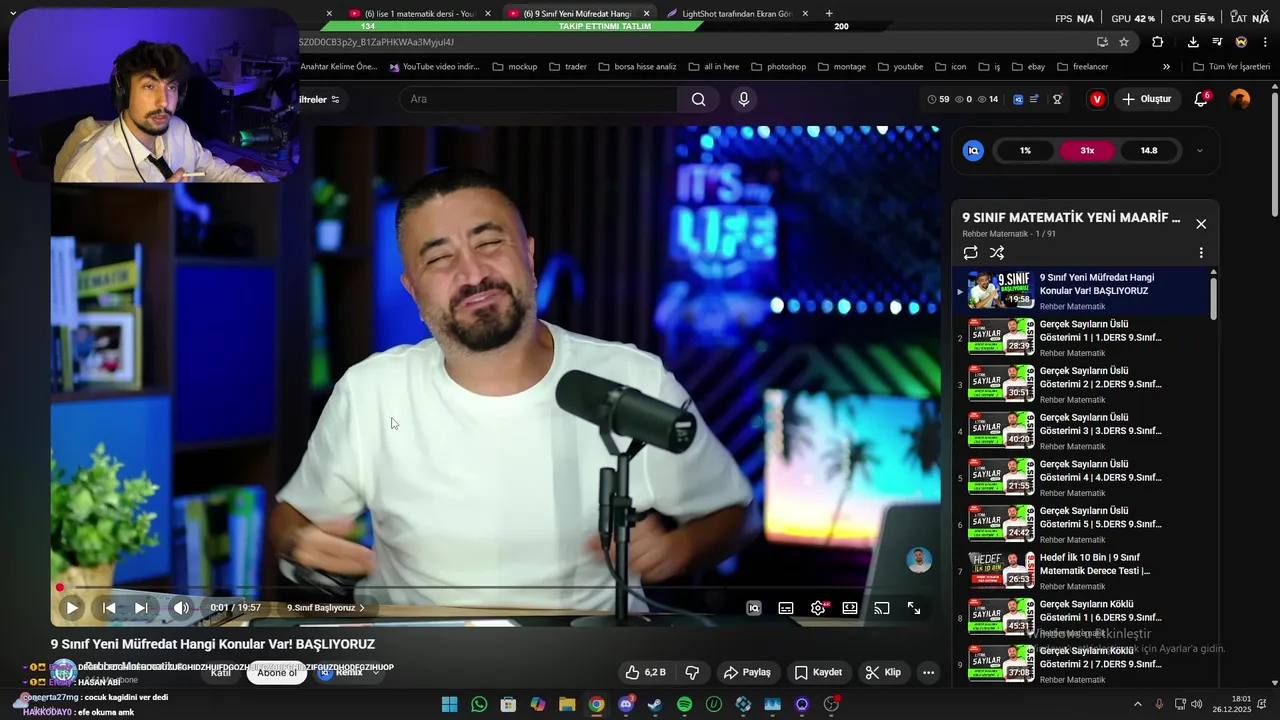Click the Paylaş share button
This screenshot has height=720, width=1280.
coord(747,672)
